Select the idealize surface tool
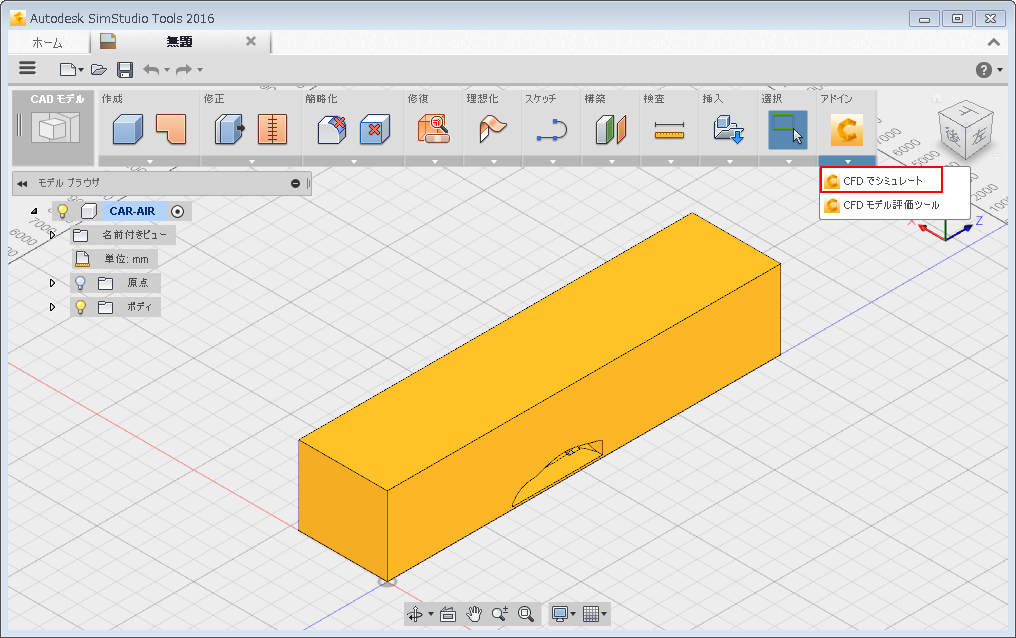Viewport: 1016px width, 638px height. (493, 129)
